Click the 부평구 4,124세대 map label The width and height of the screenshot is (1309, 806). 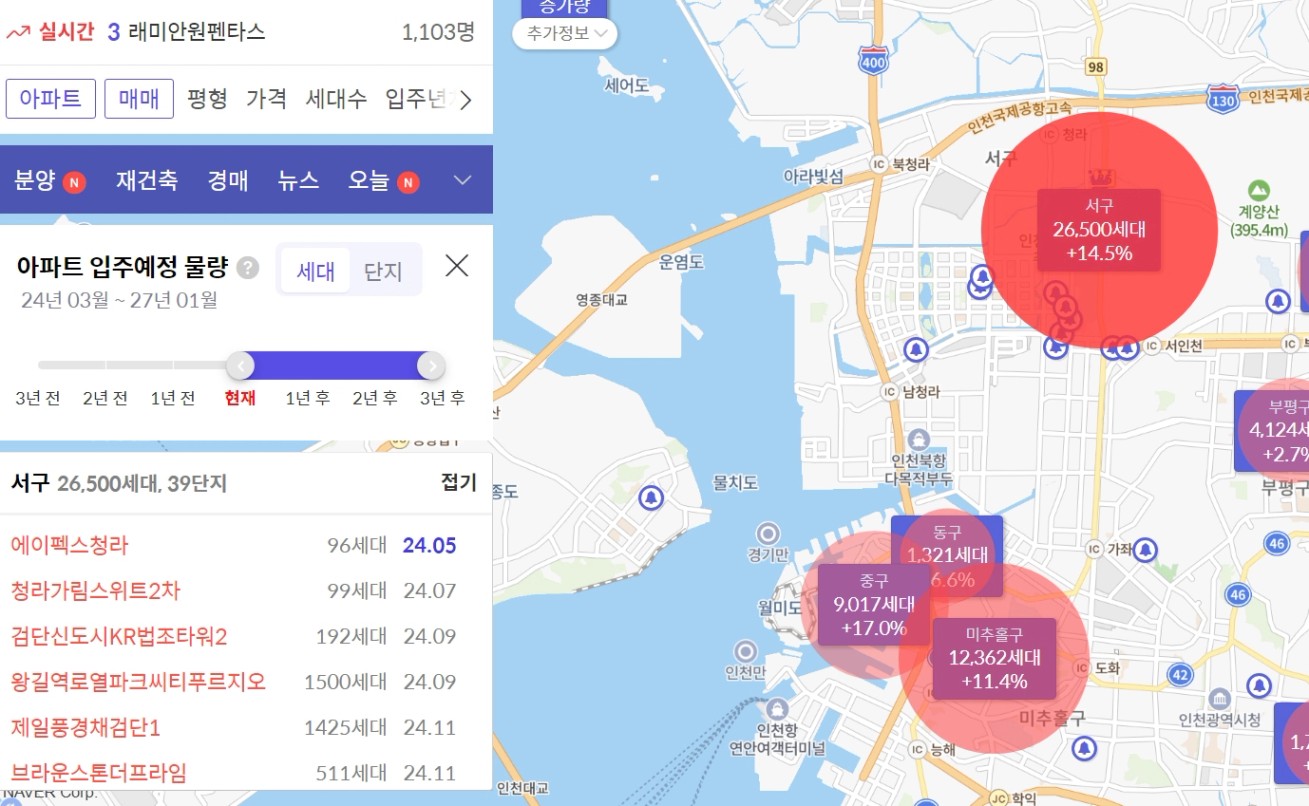1272,430
